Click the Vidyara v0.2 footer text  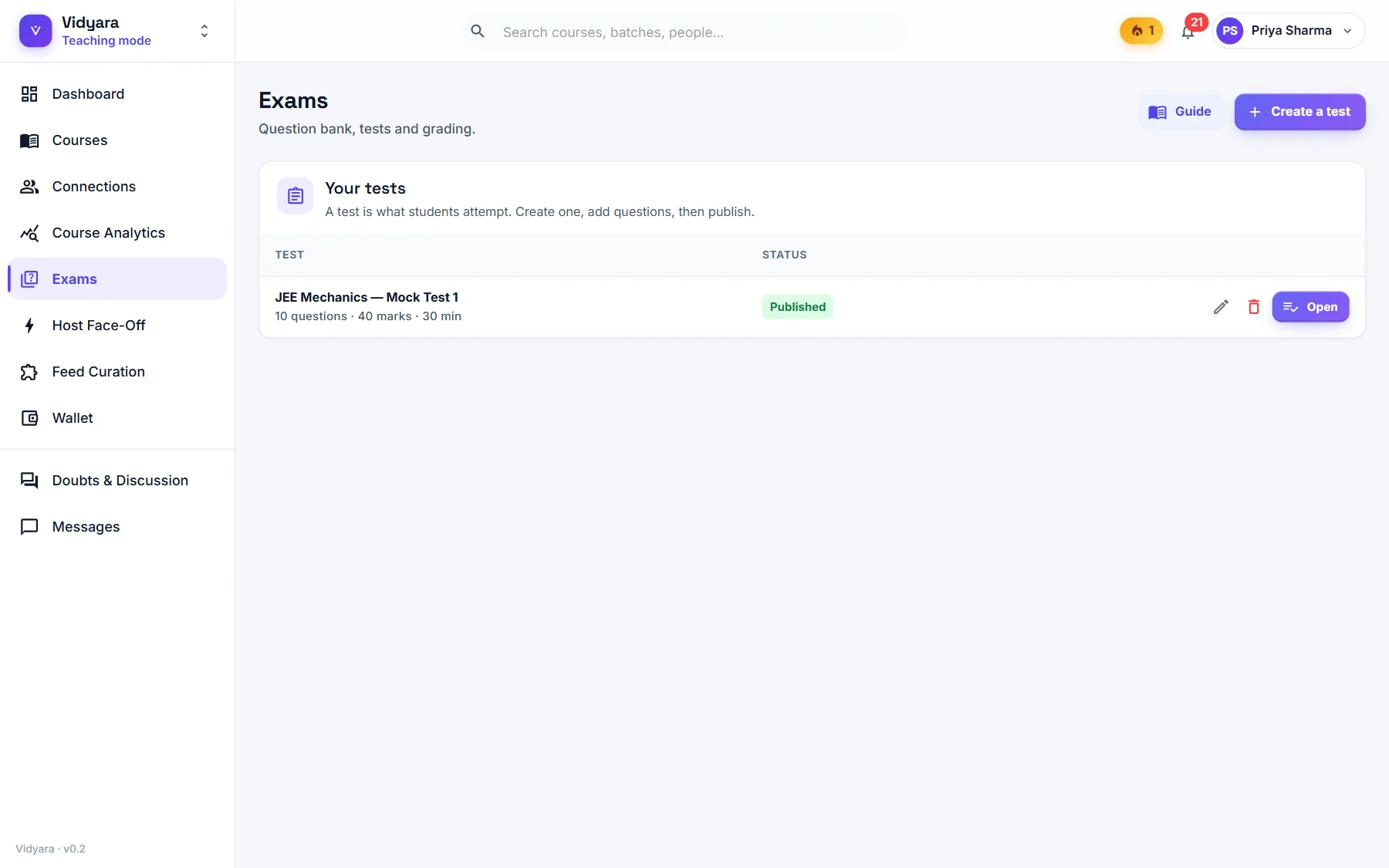[50, 849]
